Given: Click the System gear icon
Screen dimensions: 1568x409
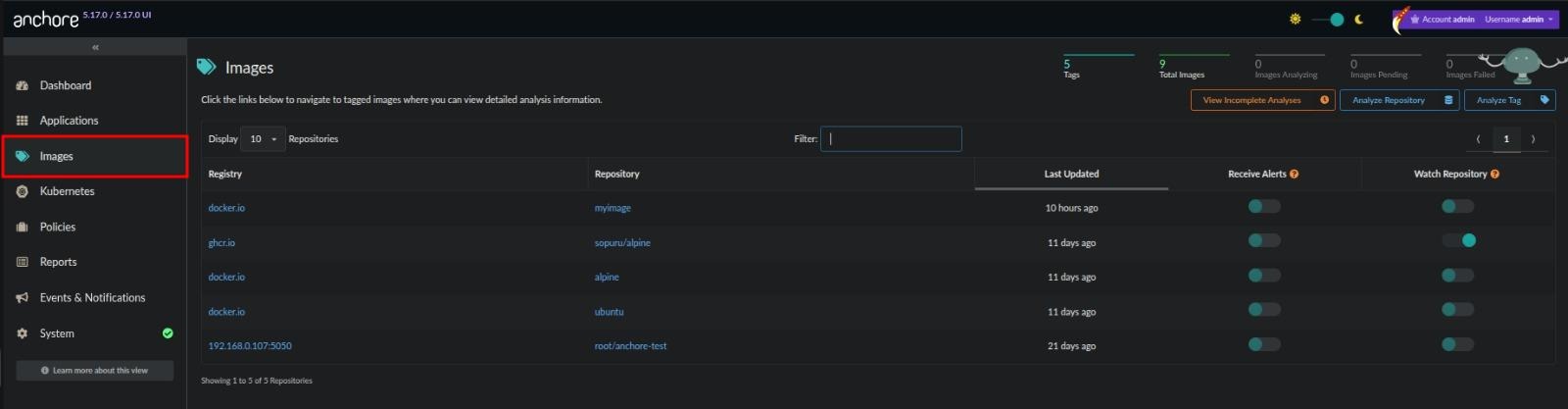Looking at the screenshot, I should point(23,333).
